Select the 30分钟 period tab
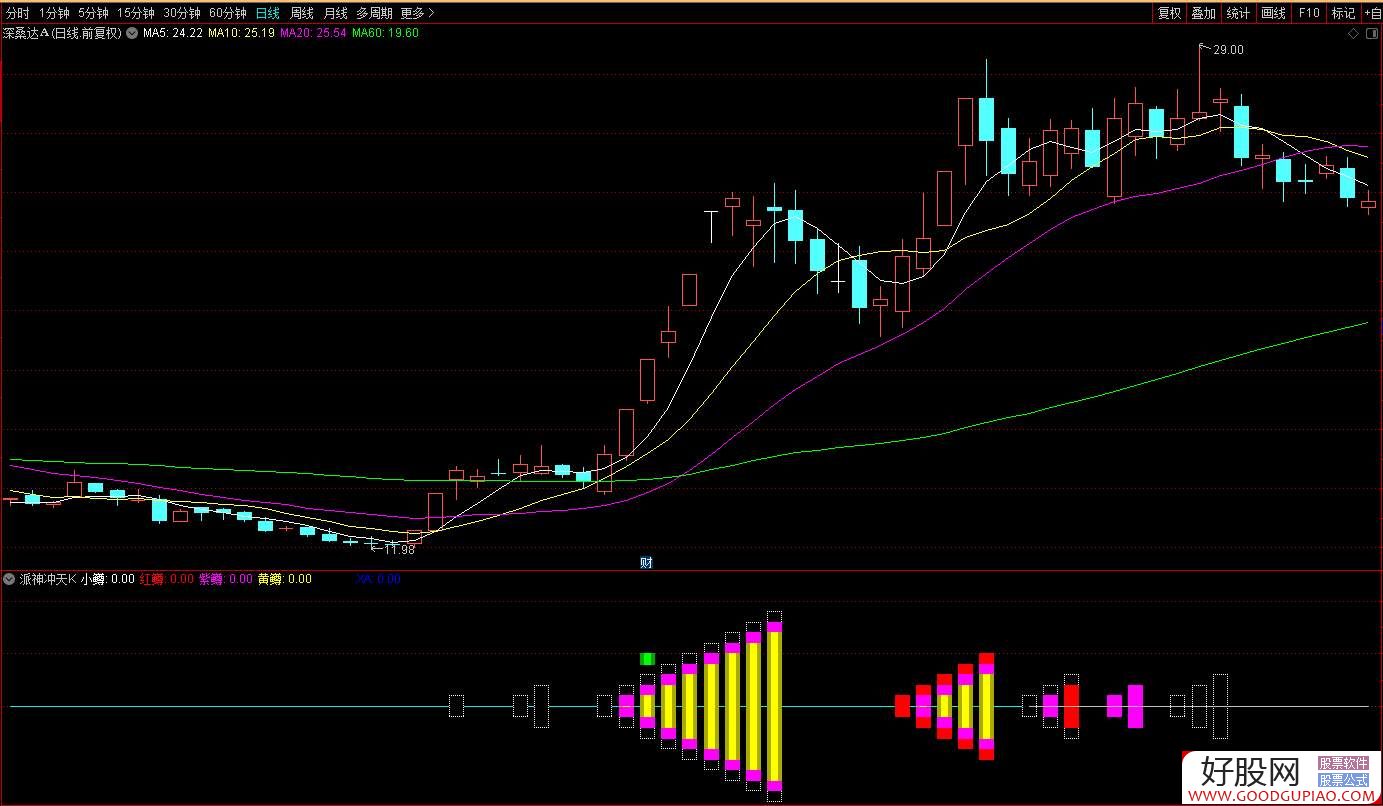The height and width of the screenshot is (806, 1383). pos(182,13)
